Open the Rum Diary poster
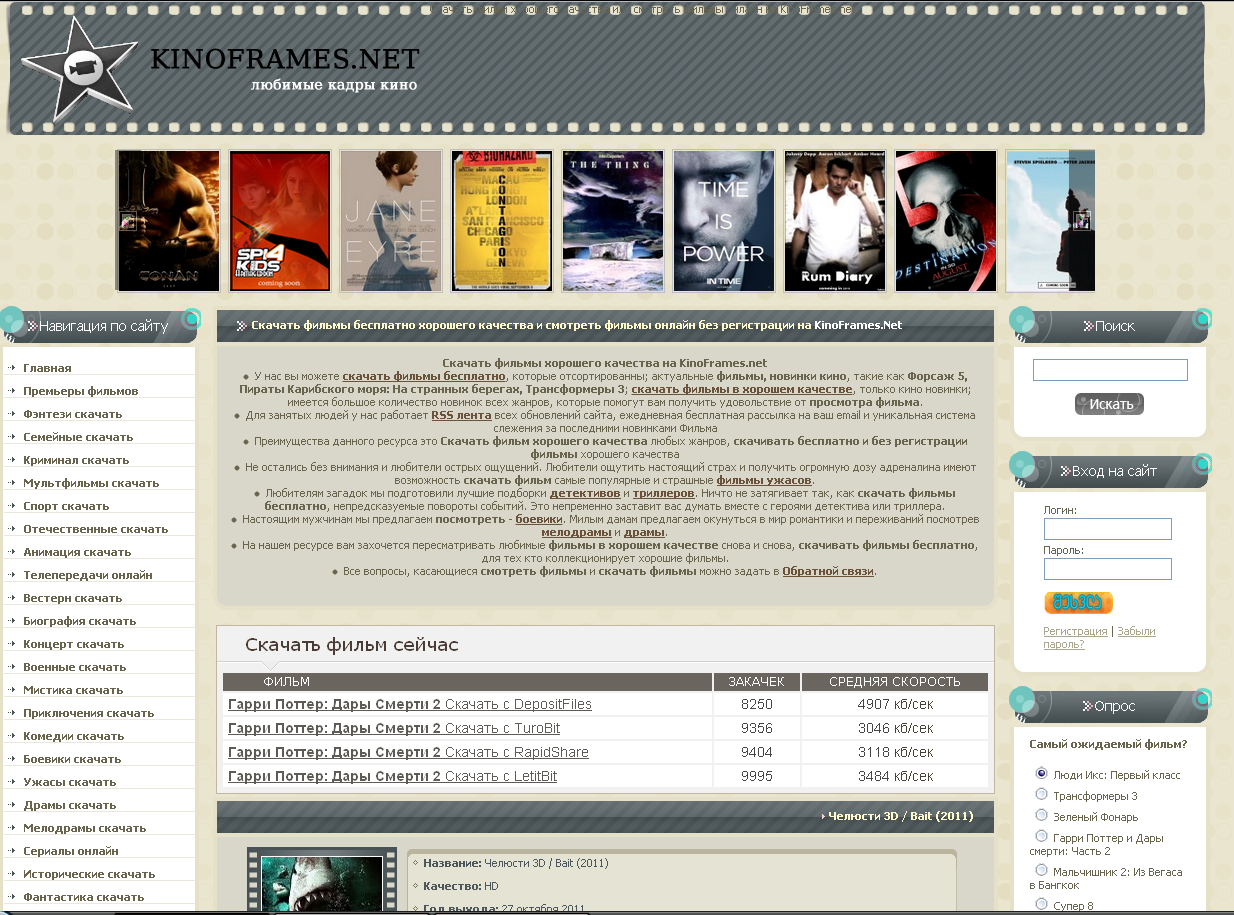Viewport: 1234px width, 915px height. [x=835, y=221]
